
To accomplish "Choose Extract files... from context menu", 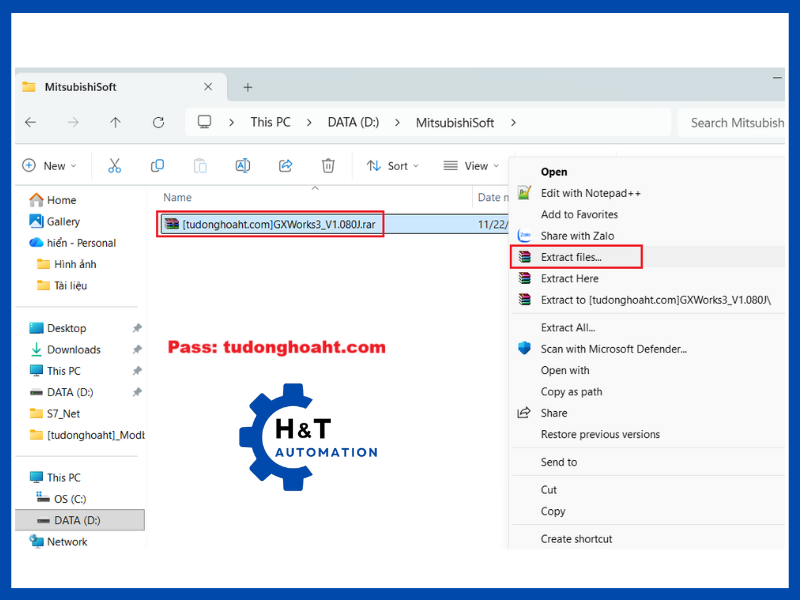I will pyautogui.click(x=572, y=258).
